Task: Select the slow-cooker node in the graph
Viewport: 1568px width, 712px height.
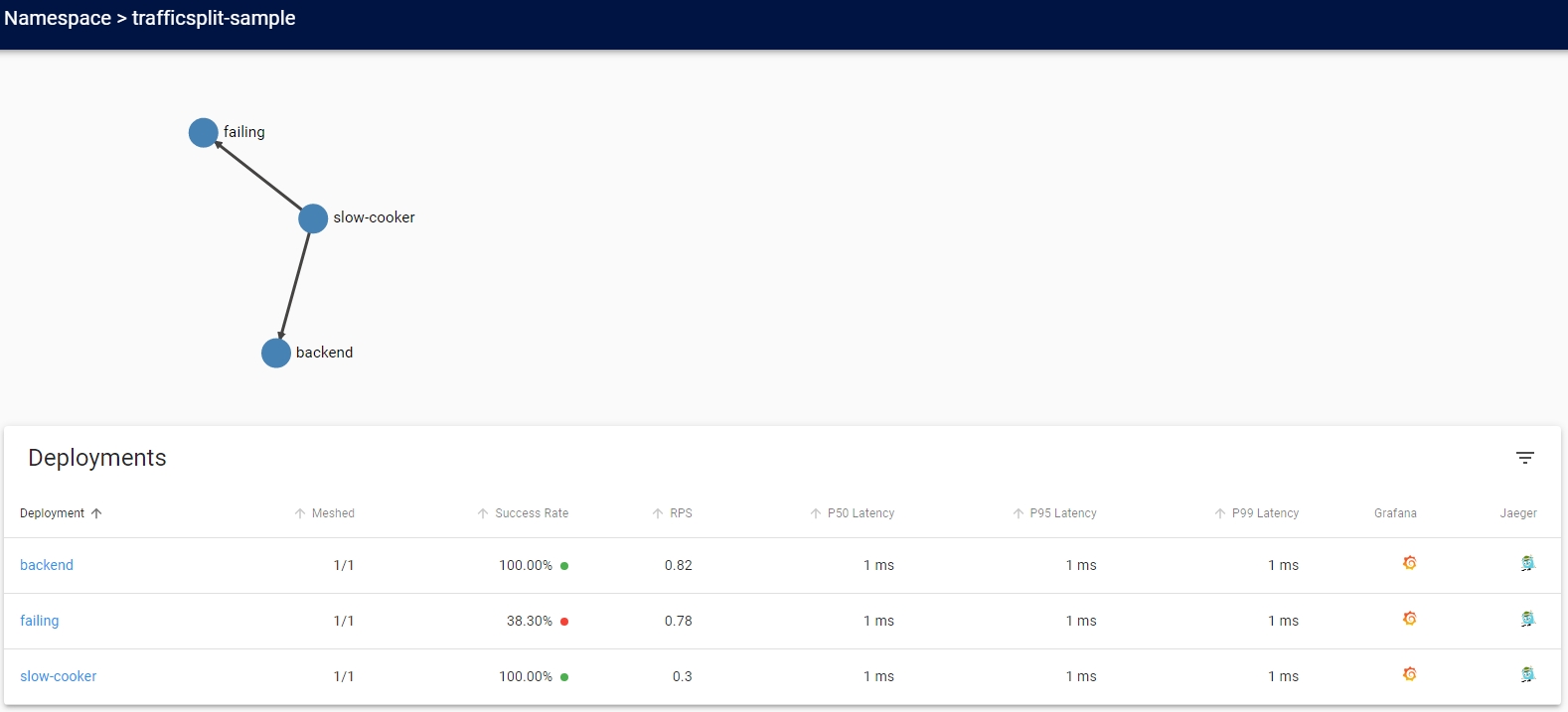Action: pos(313,218)
